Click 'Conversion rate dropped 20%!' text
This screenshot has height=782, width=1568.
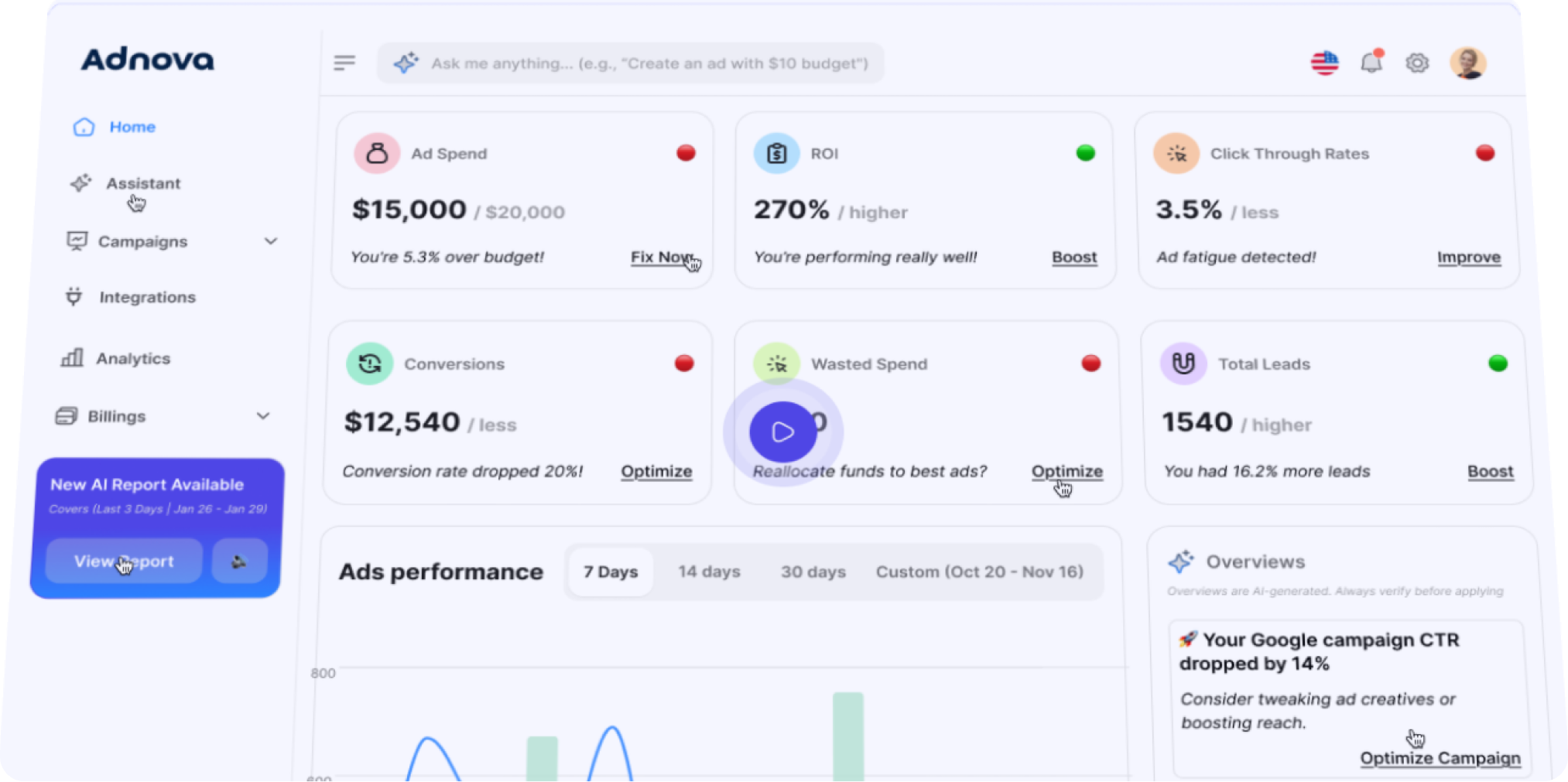tap(463, 471)
